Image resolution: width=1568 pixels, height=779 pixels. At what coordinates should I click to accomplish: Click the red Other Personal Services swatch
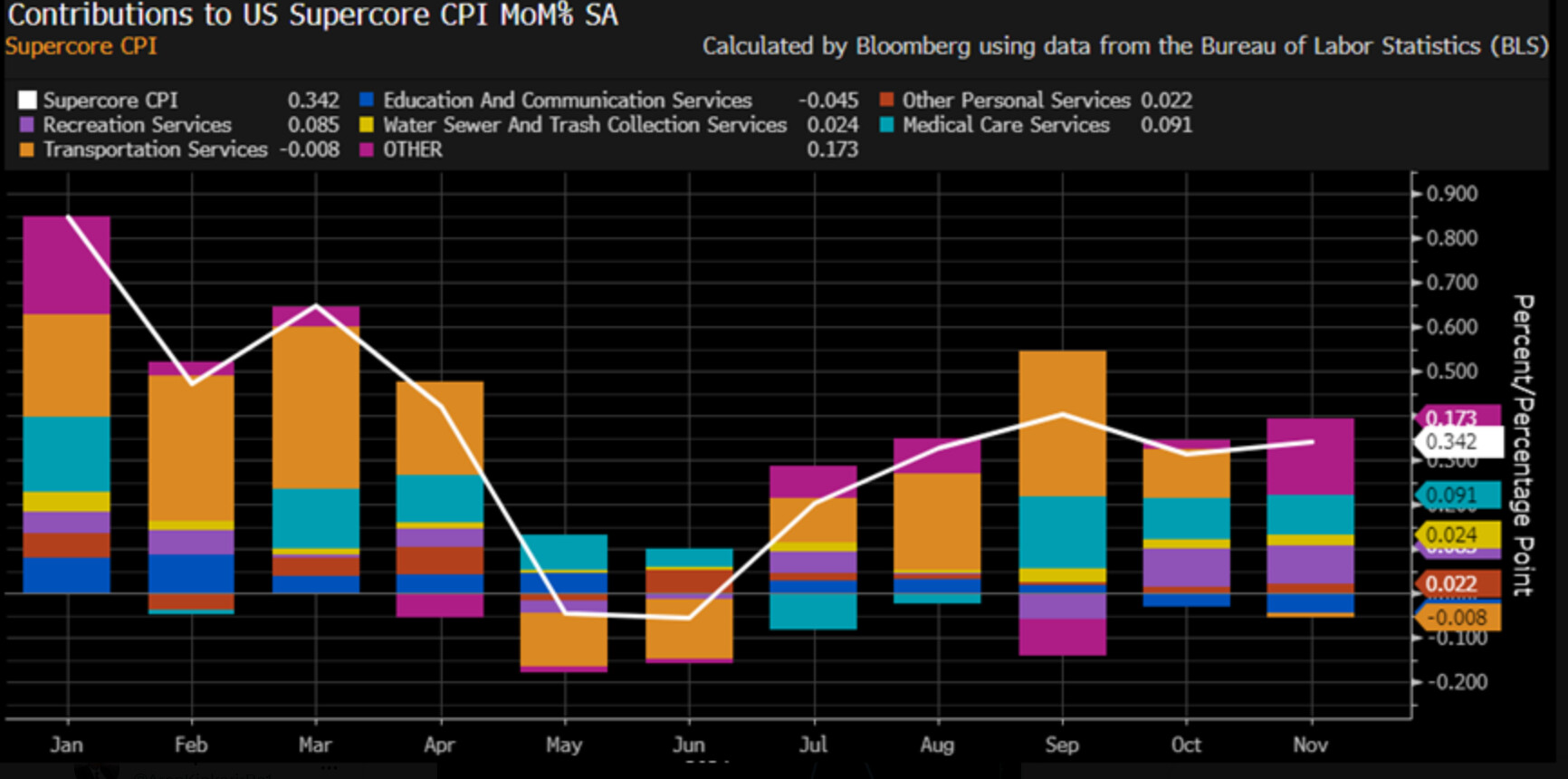(x=886, y=101)
